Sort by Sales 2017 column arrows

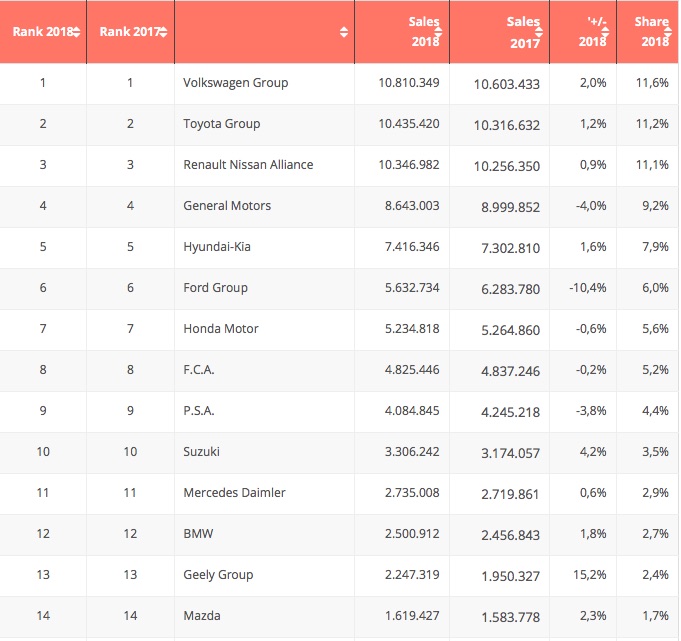click(539, 32)
